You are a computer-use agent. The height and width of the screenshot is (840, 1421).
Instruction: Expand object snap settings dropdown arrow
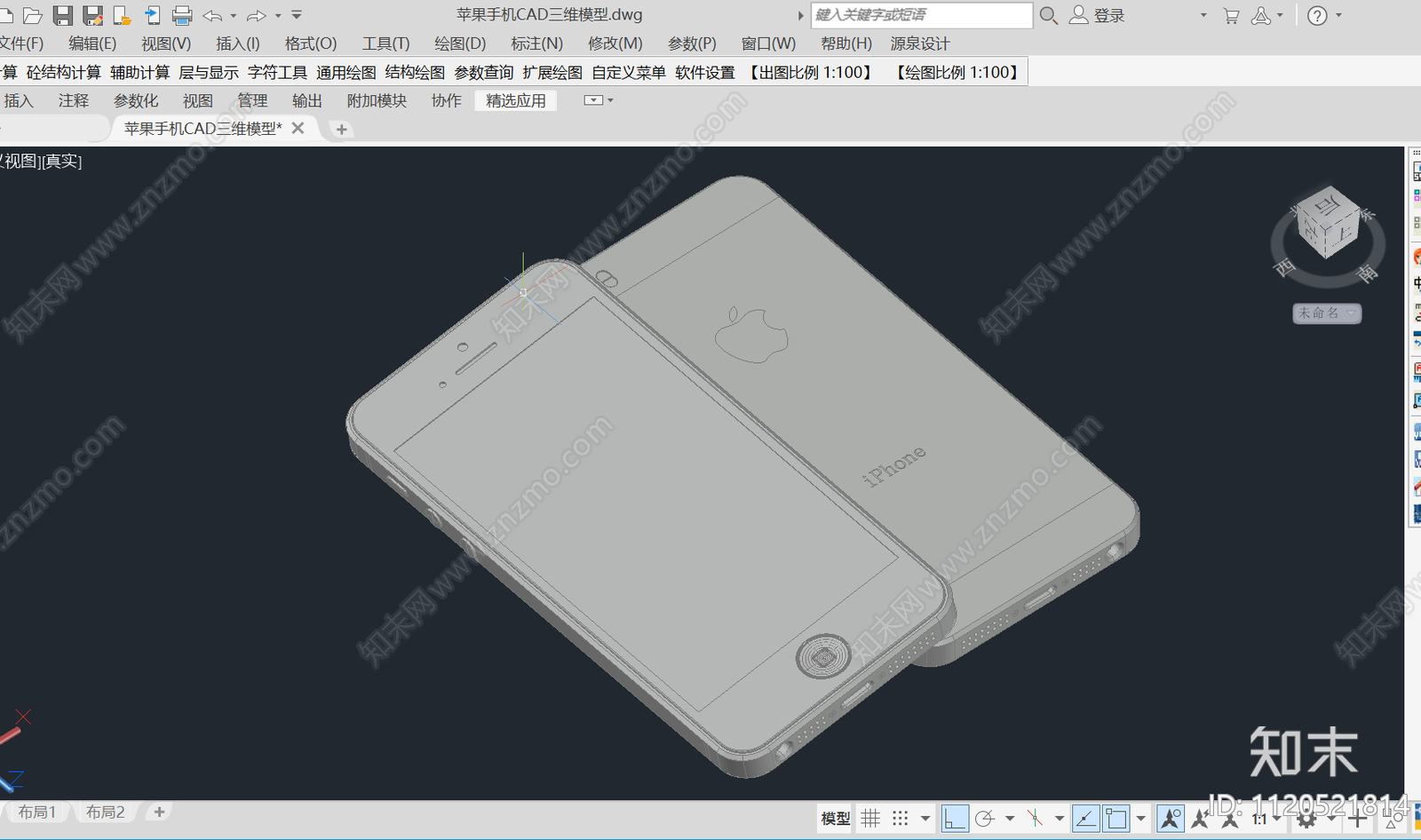click(1141, 819)
